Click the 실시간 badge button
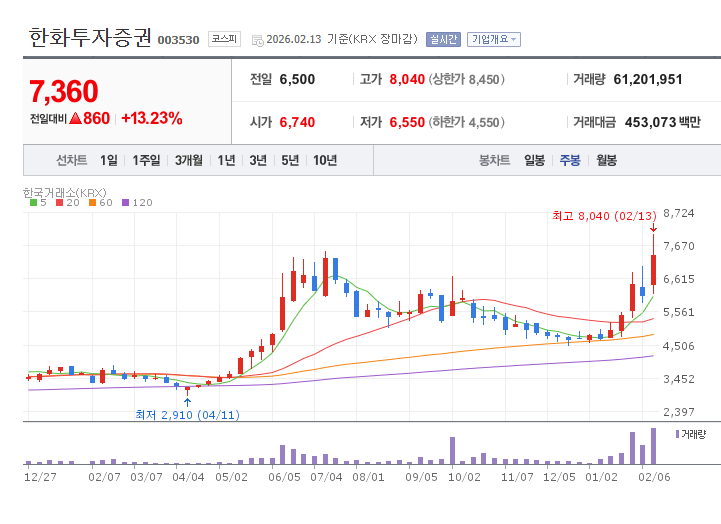721x524 pixels. (443, 40)
